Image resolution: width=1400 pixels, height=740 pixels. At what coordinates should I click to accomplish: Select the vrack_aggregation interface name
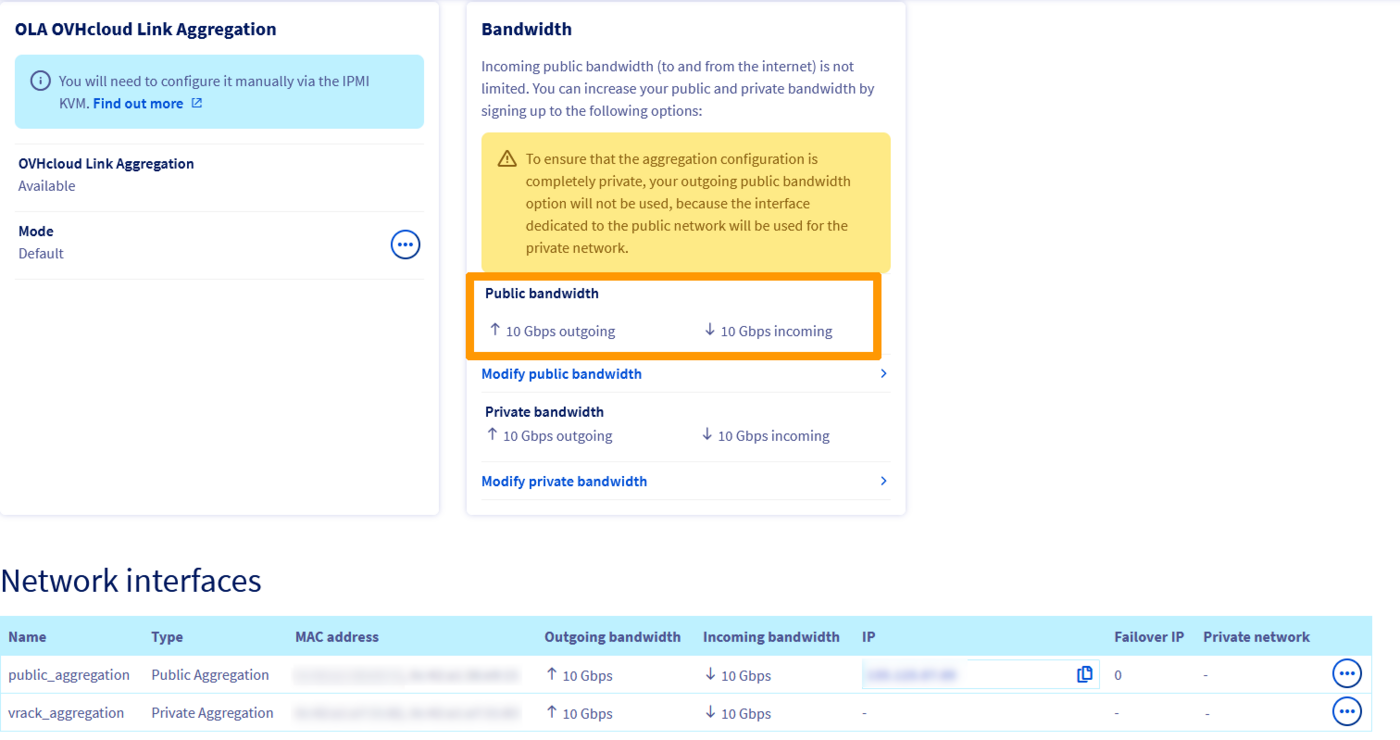click(66, 713)
